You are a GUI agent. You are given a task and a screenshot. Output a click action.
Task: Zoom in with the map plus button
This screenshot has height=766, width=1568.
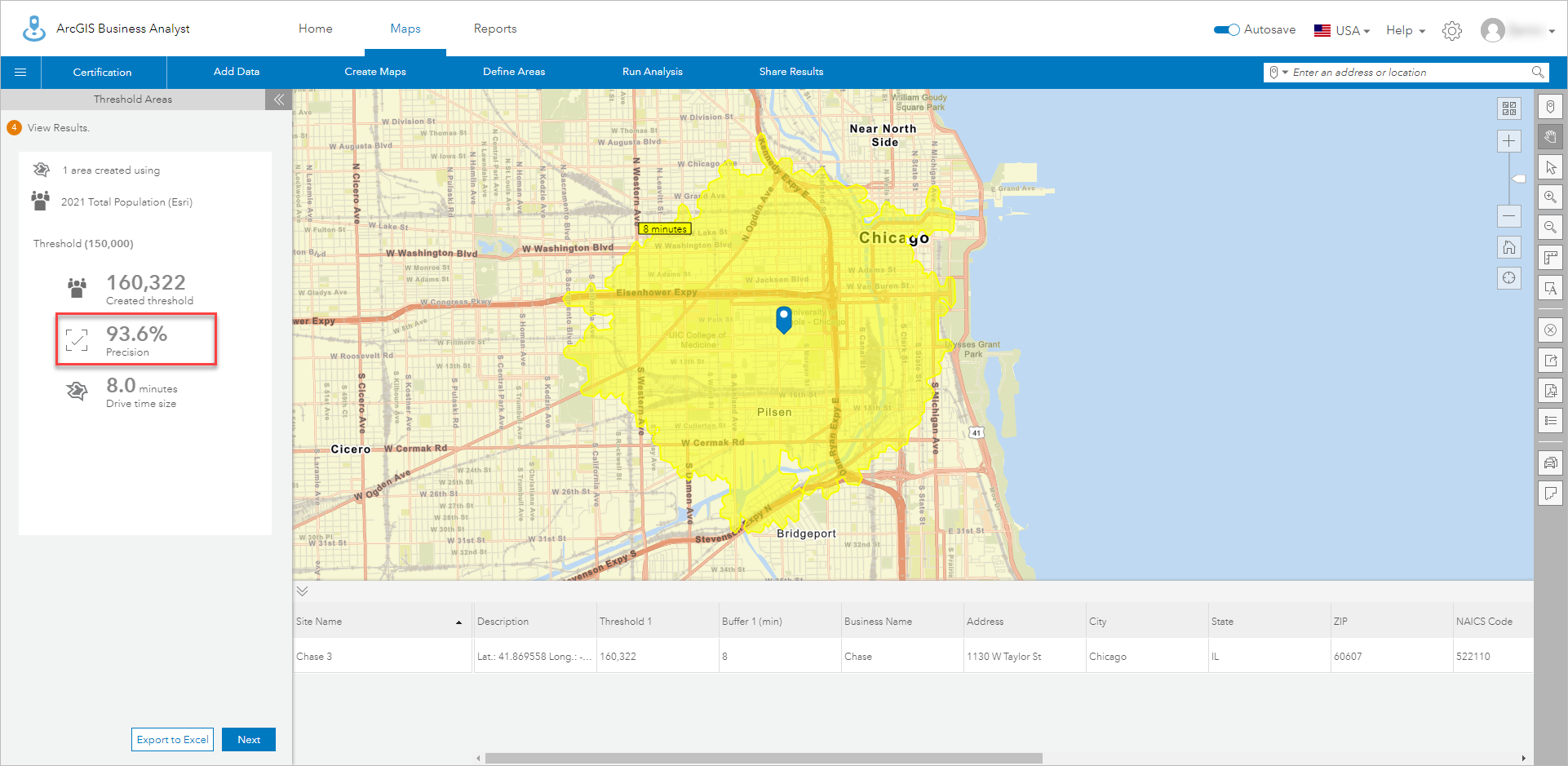[x=1509, y=141]
